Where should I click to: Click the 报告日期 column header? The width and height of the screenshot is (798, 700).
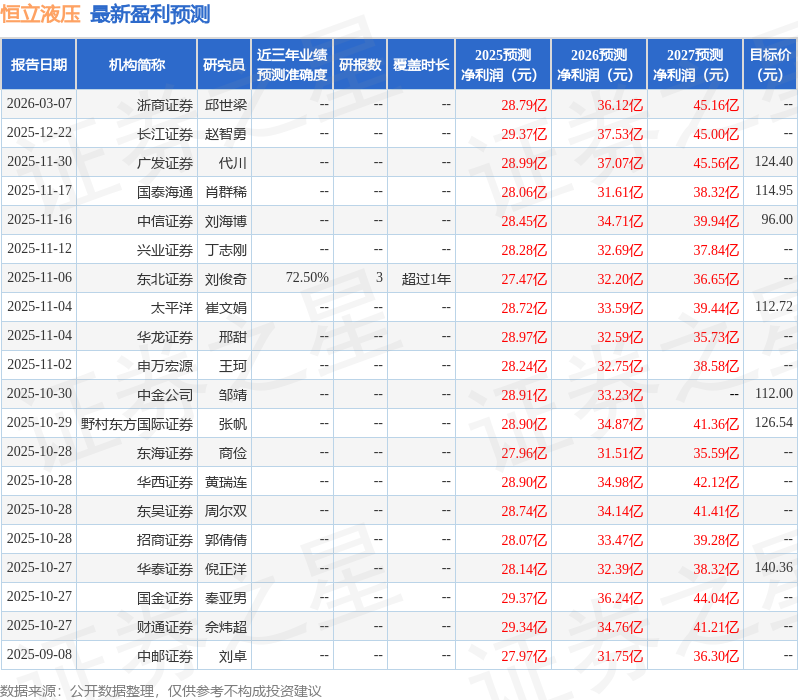39,65
